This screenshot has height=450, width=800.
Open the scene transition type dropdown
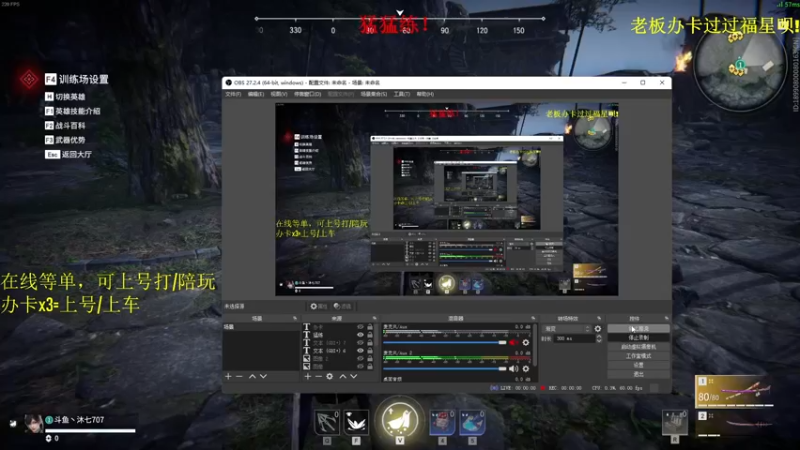coord(567,329)
